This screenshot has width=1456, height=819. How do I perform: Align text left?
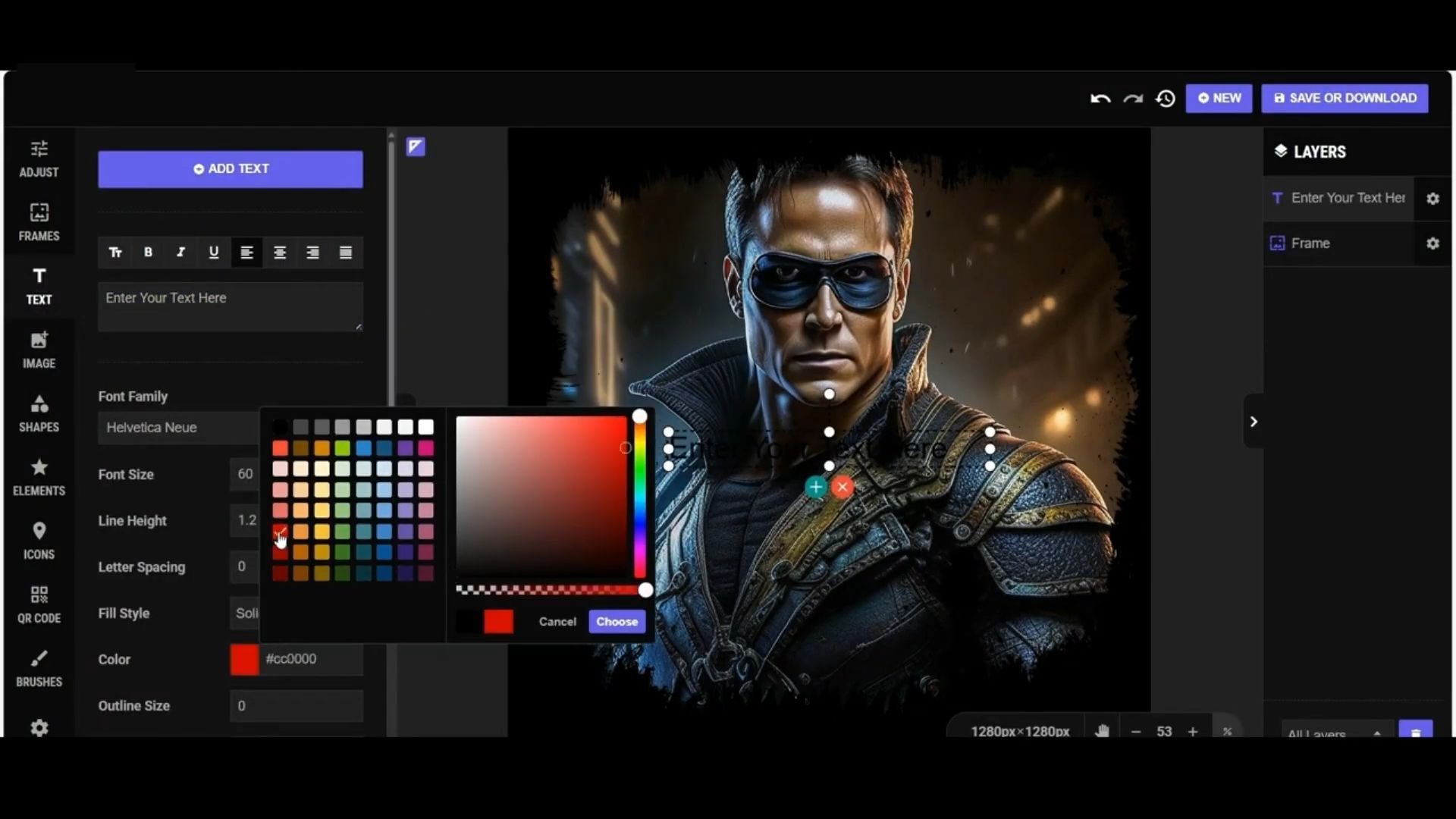(246, 253)
